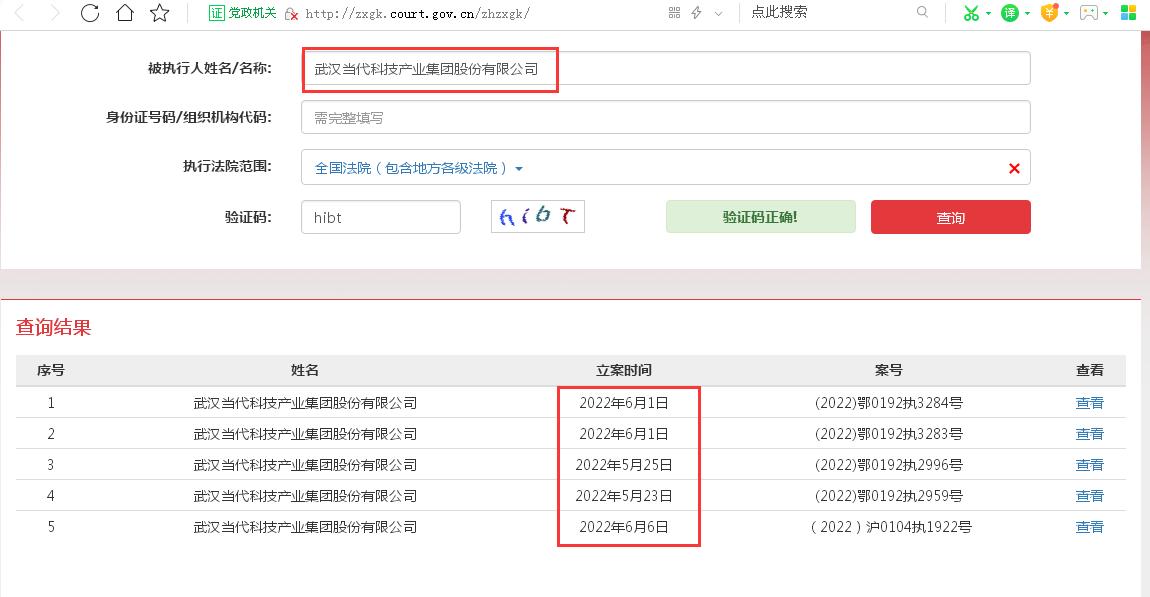Screen dimensions: 1150x597
Task: Click the colored apps grid icon
Action: coord(1128,12)
